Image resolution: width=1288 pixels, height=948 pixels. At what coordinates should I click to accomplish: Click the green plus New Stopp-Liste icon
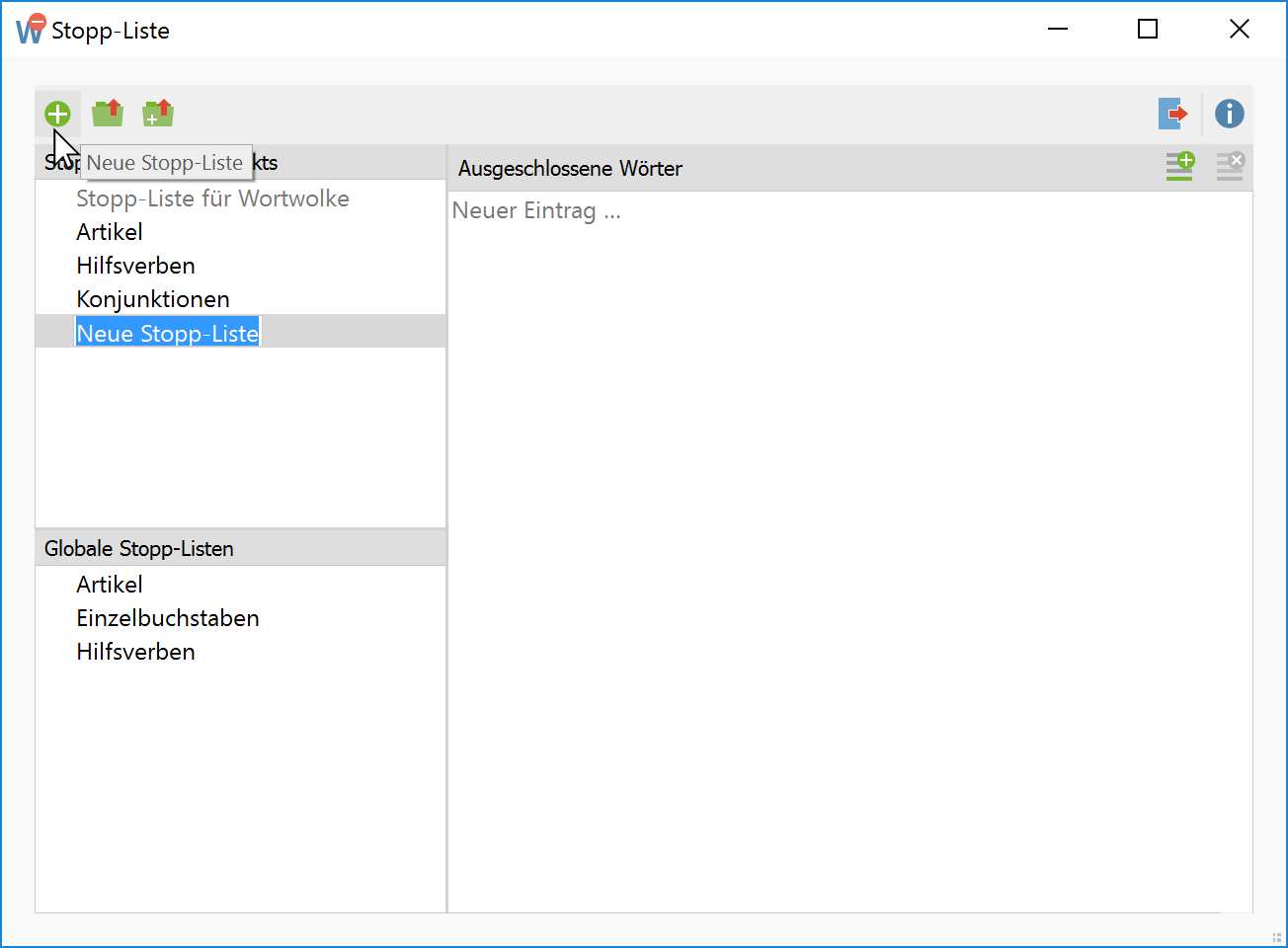tap(57, 114)
